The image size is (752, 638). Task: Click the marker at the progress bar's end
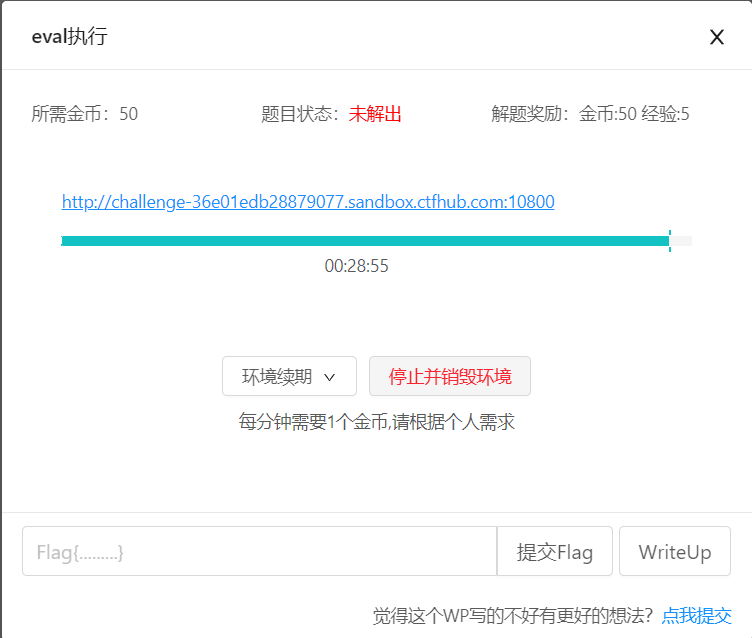[x=670, y=241]
